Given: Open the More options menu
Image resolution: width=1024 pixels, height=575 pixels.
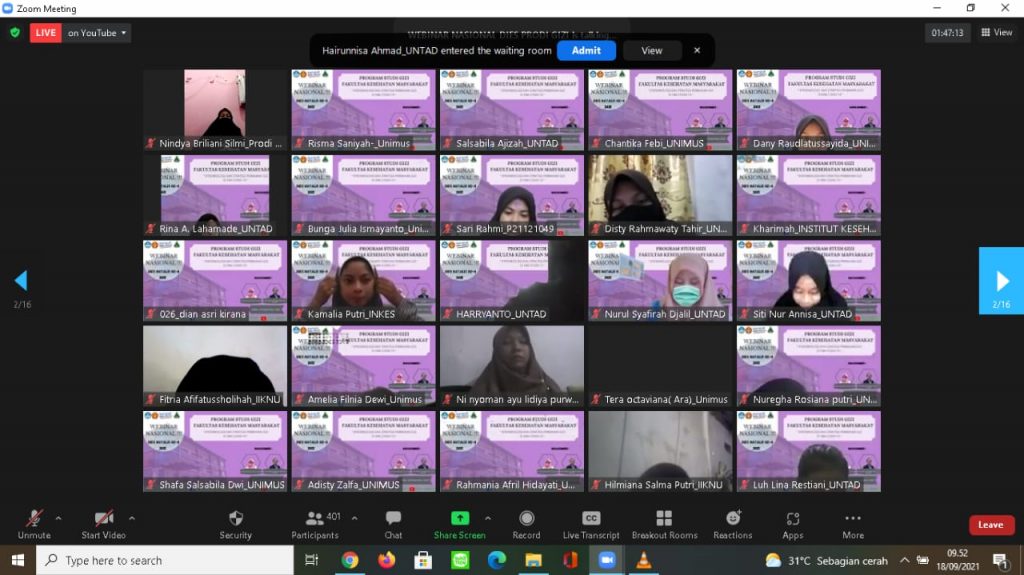Looking at the screenshot, I should pos(853,518).
